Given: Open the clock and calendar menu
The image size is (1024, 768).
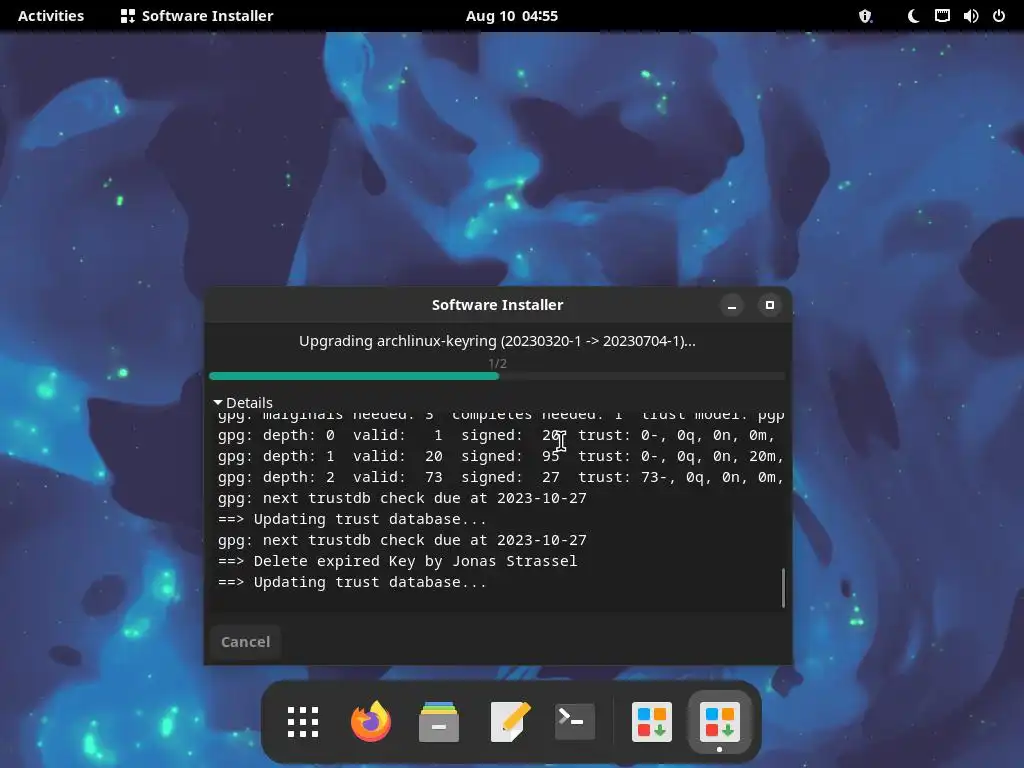Looking at the screenshot, I should tap(512, 16).
